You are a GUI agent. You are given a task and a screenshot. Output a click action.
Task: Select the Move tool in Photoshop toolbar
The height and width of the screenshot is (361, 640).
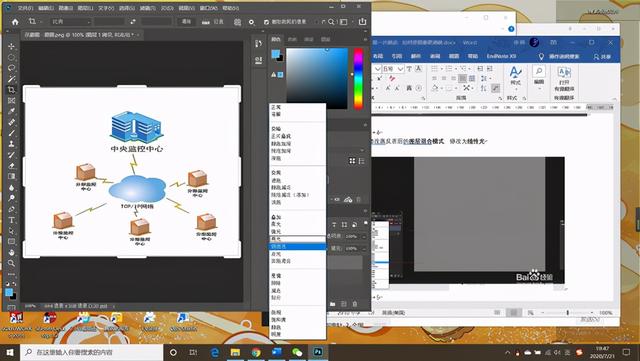[x=11, y=46]
